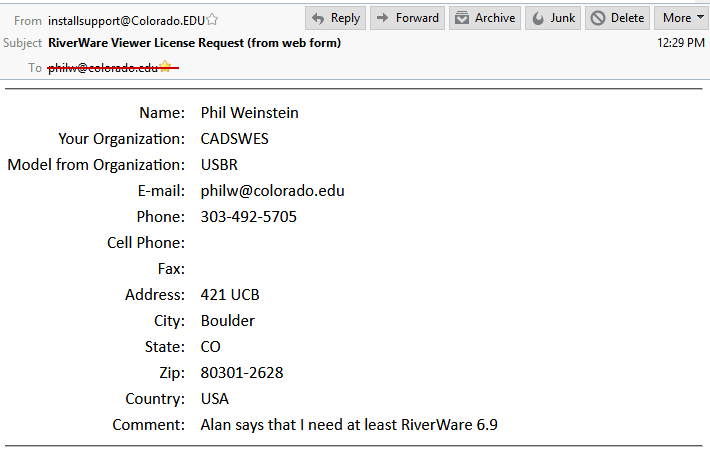Open the More actions dropdown
710x464 pixels.
coord(681,18)
